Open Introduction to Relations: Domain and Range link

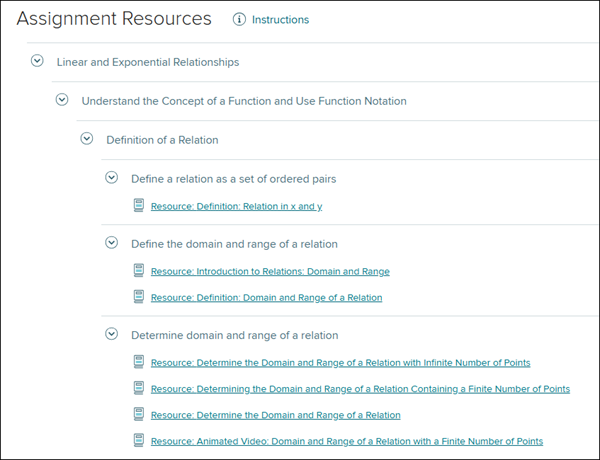(270, 272)
